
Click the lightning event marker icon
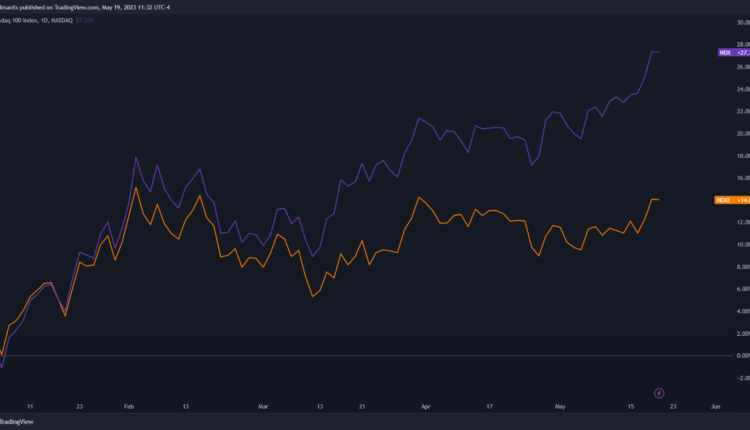point(659,392)
